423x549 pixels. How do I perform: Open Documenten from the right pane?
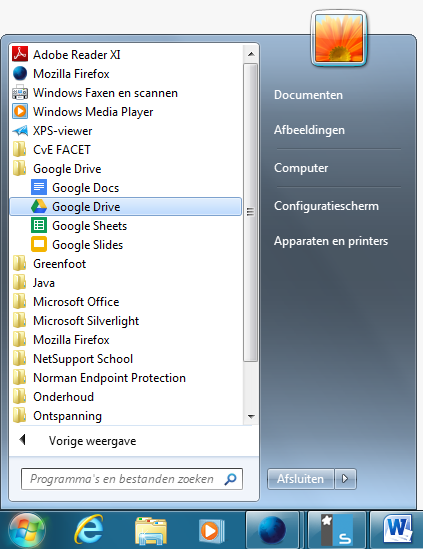coord(308,95)
